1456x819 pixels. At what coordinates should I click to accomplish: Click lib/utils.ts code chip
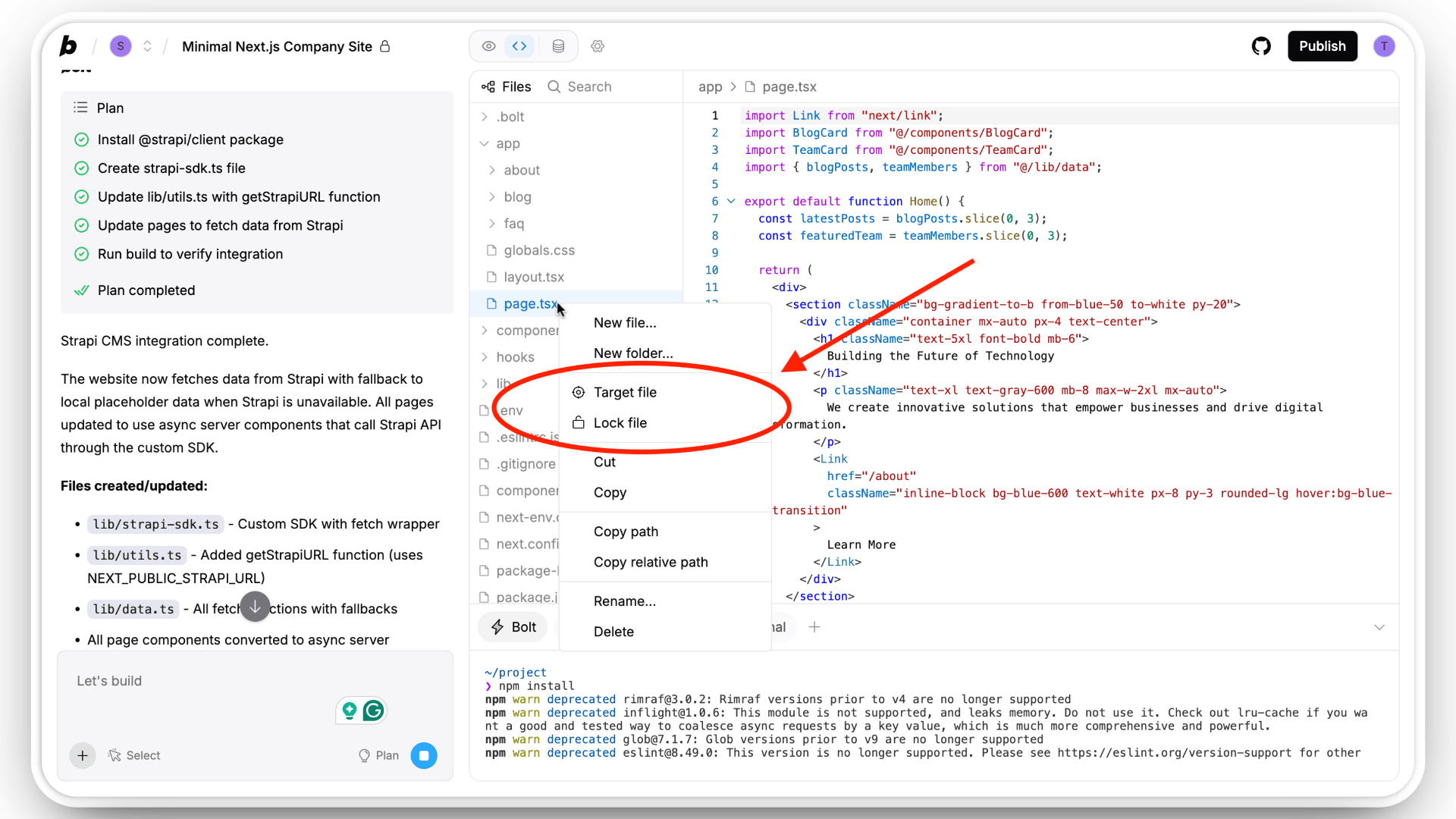[137, 555]
